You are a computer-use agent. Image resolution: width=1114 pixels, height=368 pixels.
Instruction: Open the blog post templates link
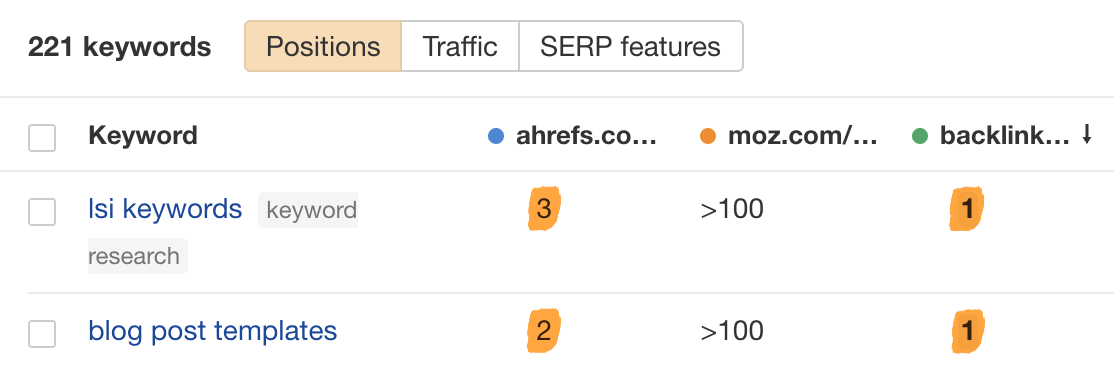pos(212,330)
